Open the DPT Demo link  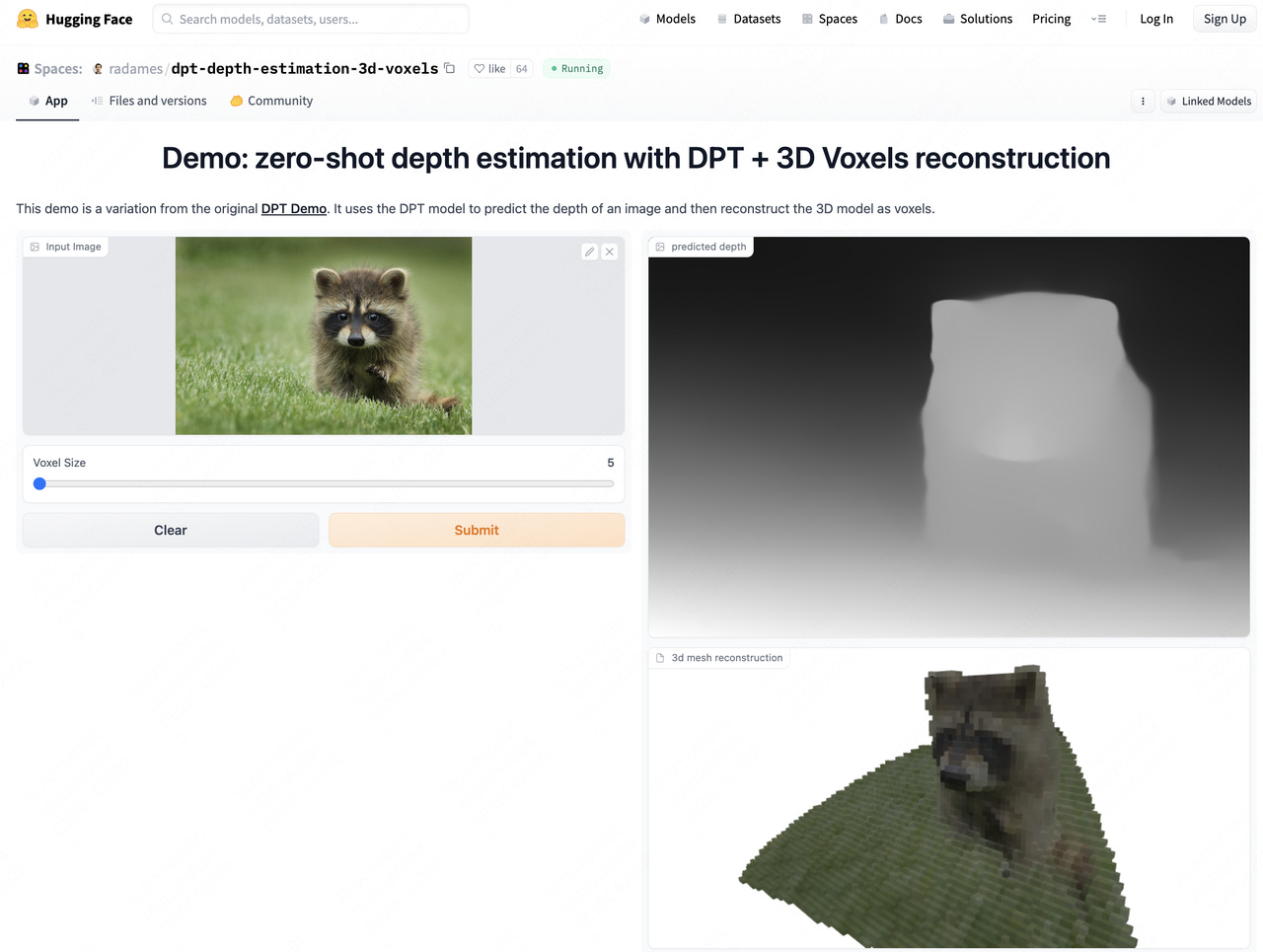(294, 208)
